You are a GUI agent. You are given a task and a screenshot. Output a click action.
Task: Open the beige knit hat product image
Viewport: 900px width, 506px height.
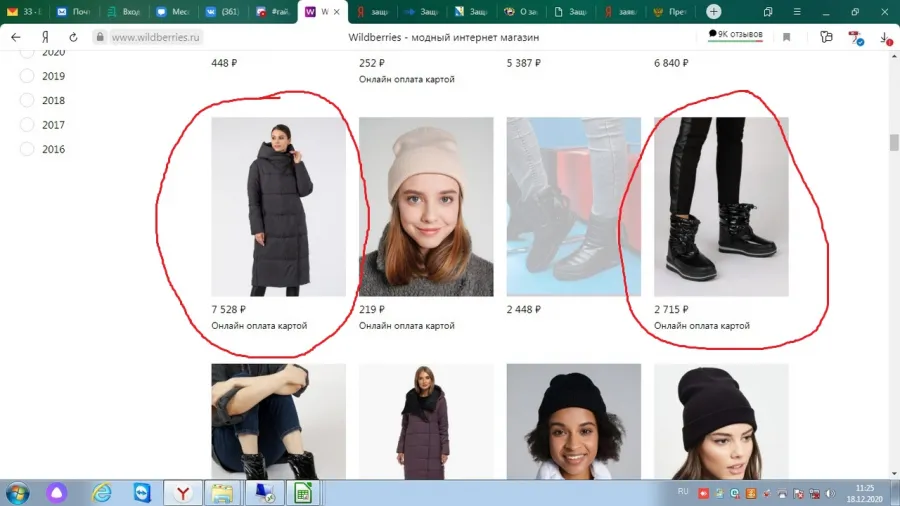[x=426, y=207]
